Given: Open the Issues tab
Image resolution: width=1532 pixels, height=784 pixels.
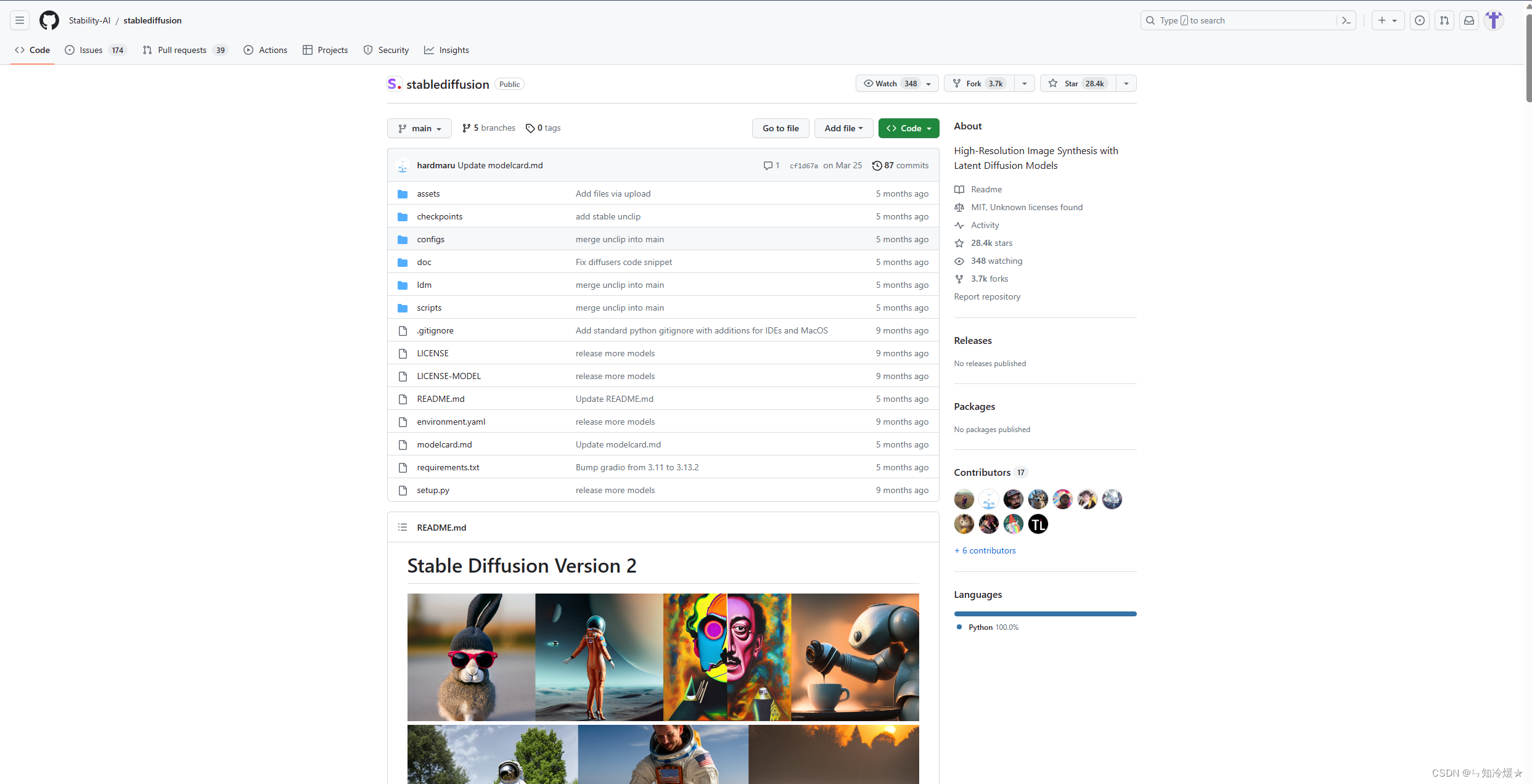Looking at the screenshot, I should pyautogui.click(x=96, y=50).
